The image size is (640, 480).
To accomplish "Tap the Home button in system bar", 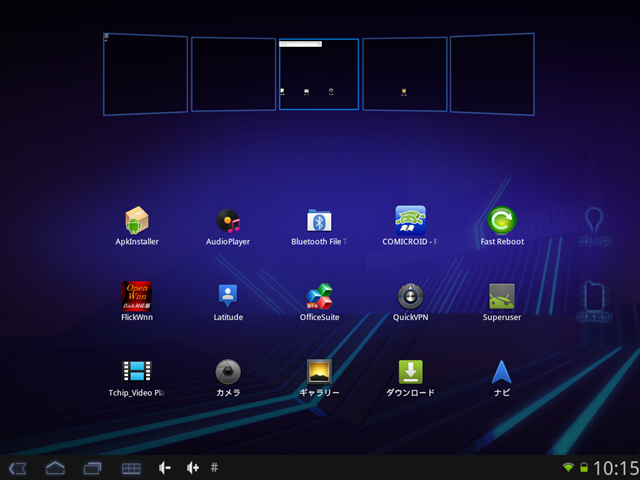I will [x=55, y=468].
